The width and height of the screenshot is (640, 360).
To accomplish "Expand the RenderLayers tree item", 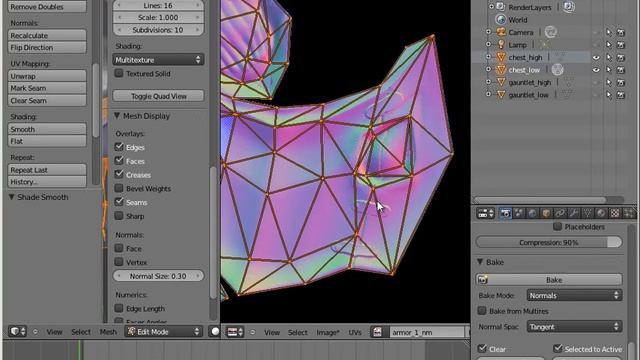I will 491,7.
